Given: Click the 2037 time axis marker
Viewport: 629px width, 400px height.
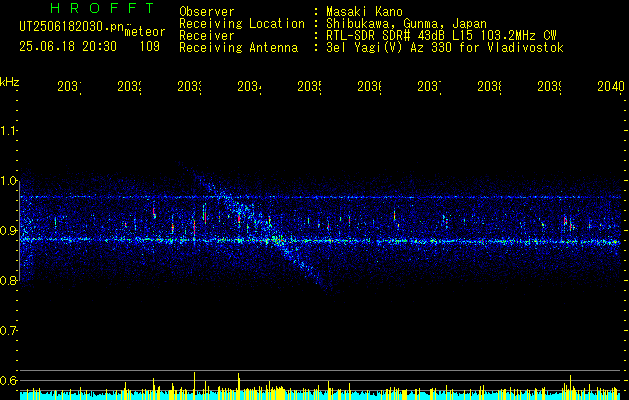Looking at the screenshot, I should click(430, 86).
